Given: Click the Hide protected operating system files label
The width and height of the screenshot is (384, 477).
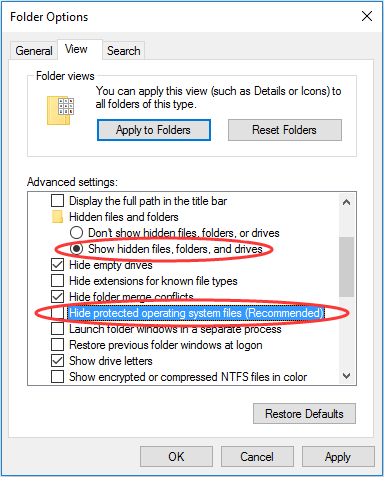Looking at the screenshot, I should [x=196, y=313].
